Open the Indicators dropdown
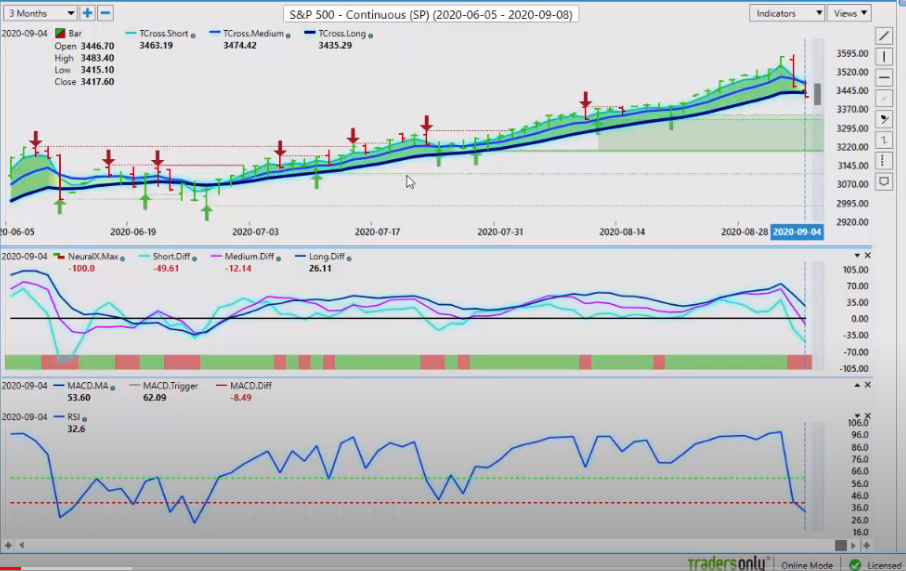906x571 pixels. (x=786, y=13)
